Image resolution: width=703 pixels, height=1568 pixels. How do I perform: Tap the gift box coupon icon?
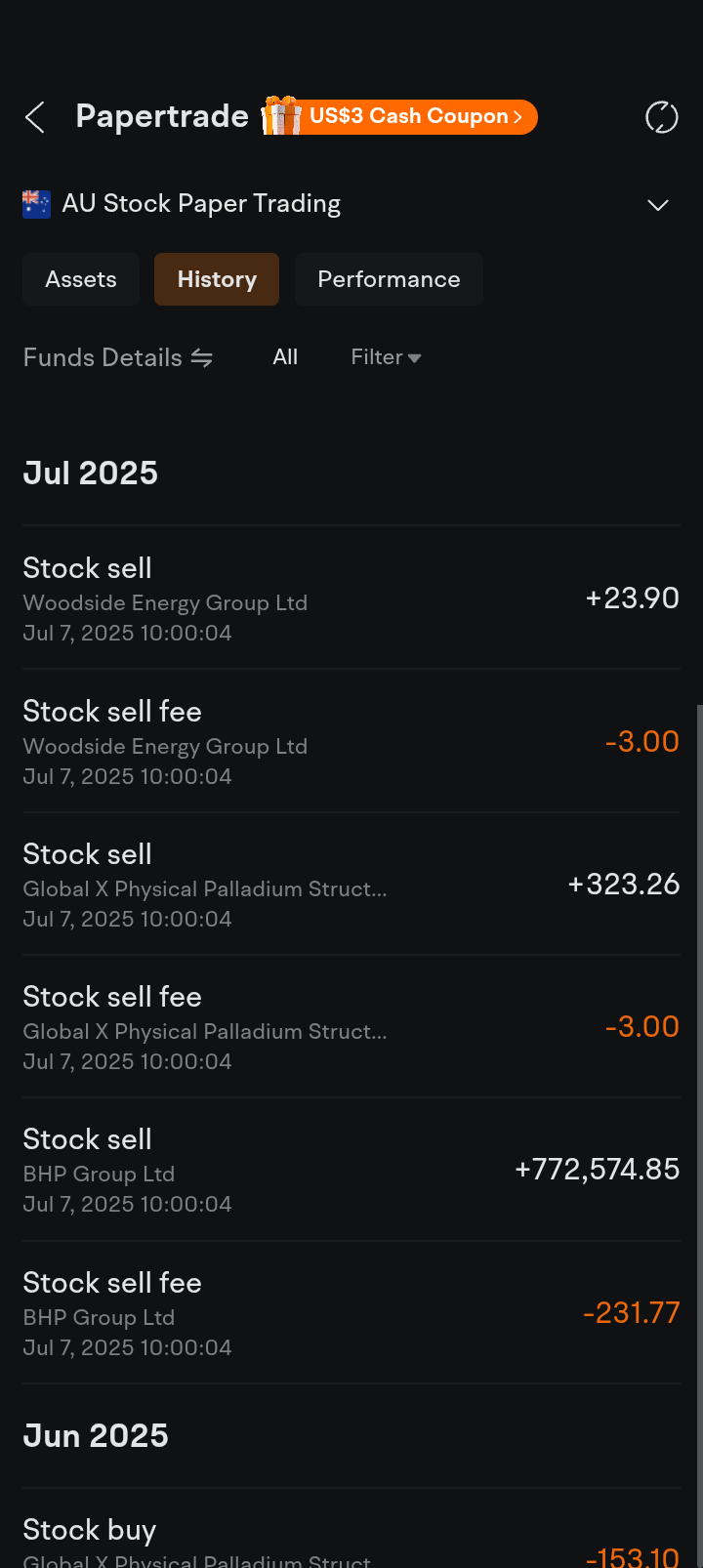tap(281, 116)
